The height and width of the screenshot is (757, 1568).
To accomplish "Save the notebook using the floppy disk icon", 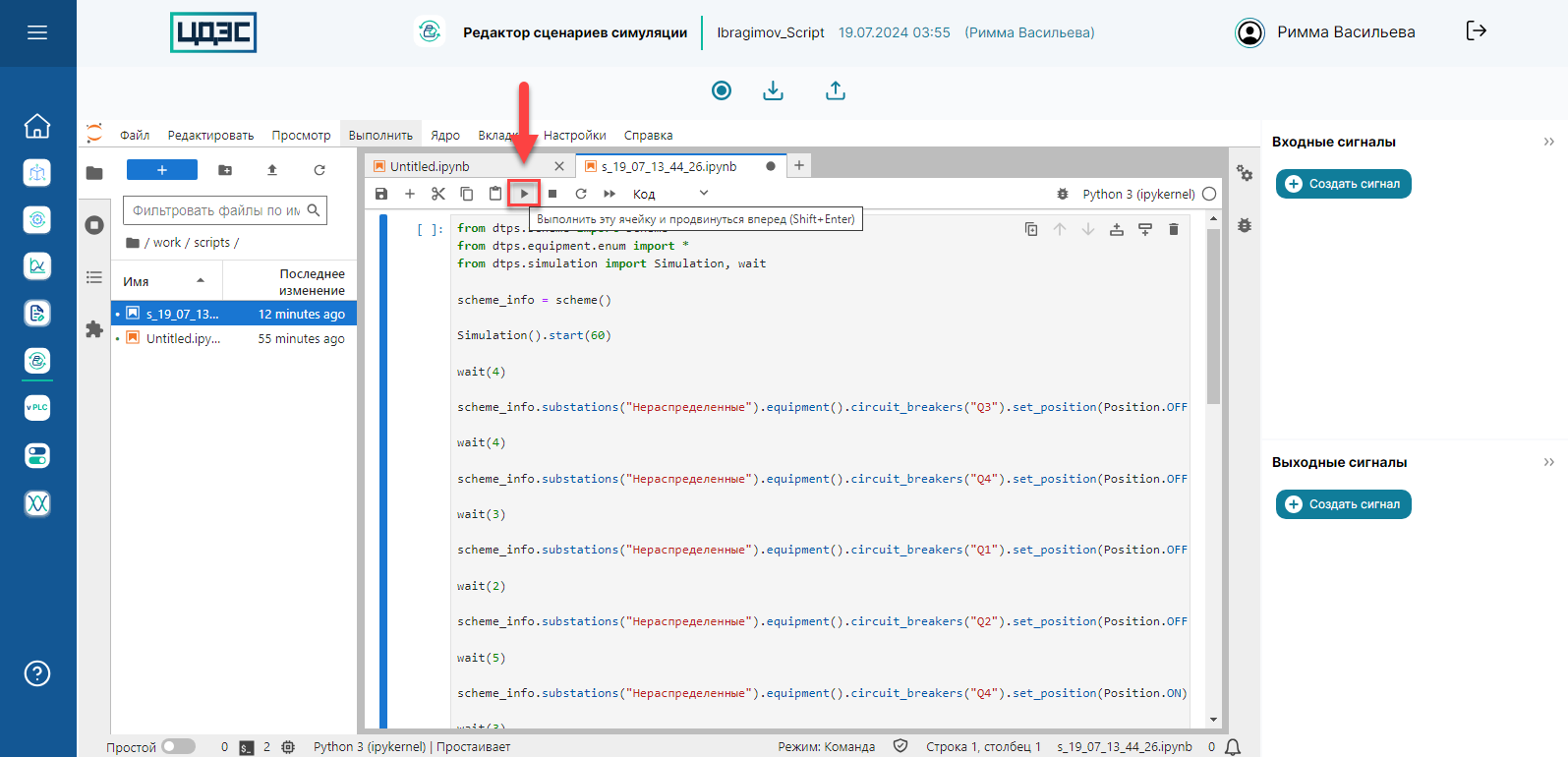I will click(381, 194).
